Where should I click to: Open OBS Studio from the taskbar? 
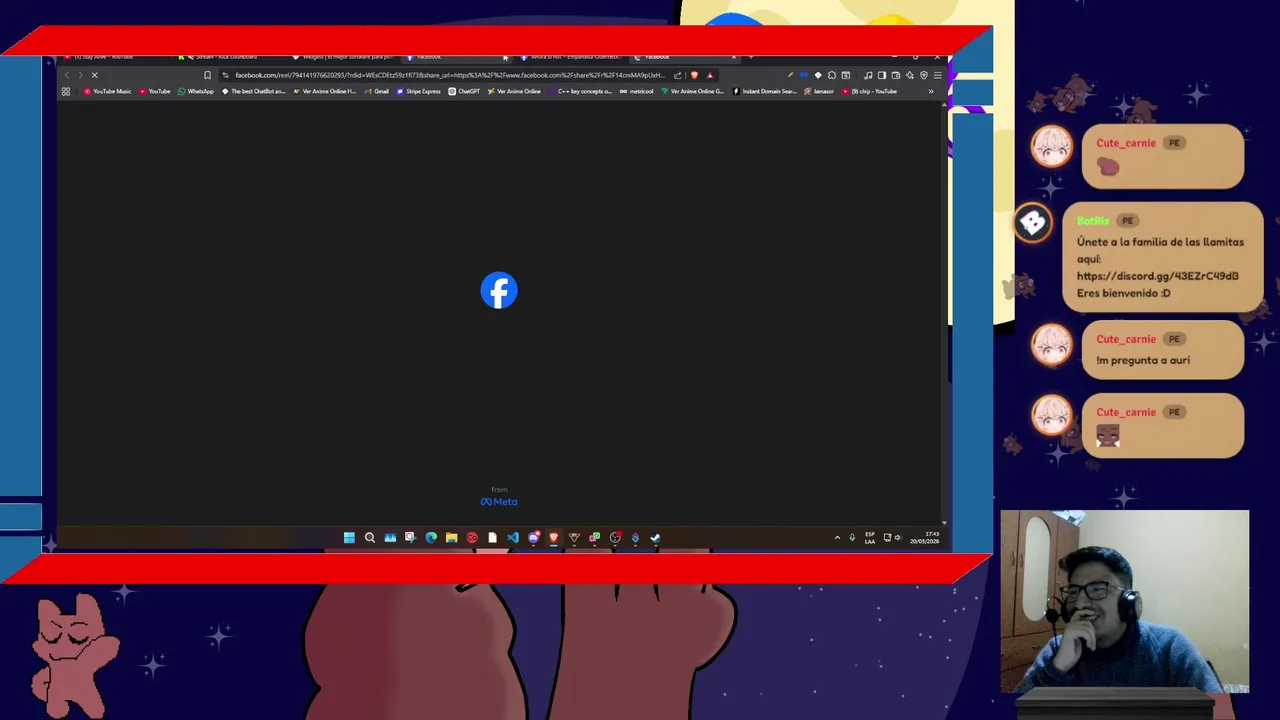615,538
